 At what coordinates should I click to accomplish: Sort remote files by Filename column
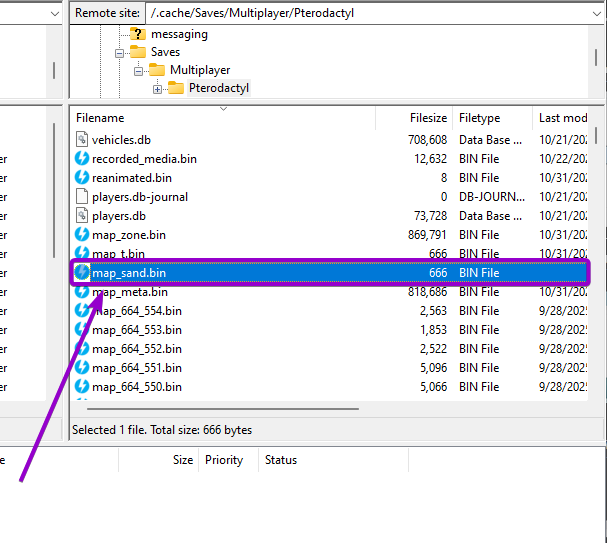pyautogui.click(x=223, y=118)
